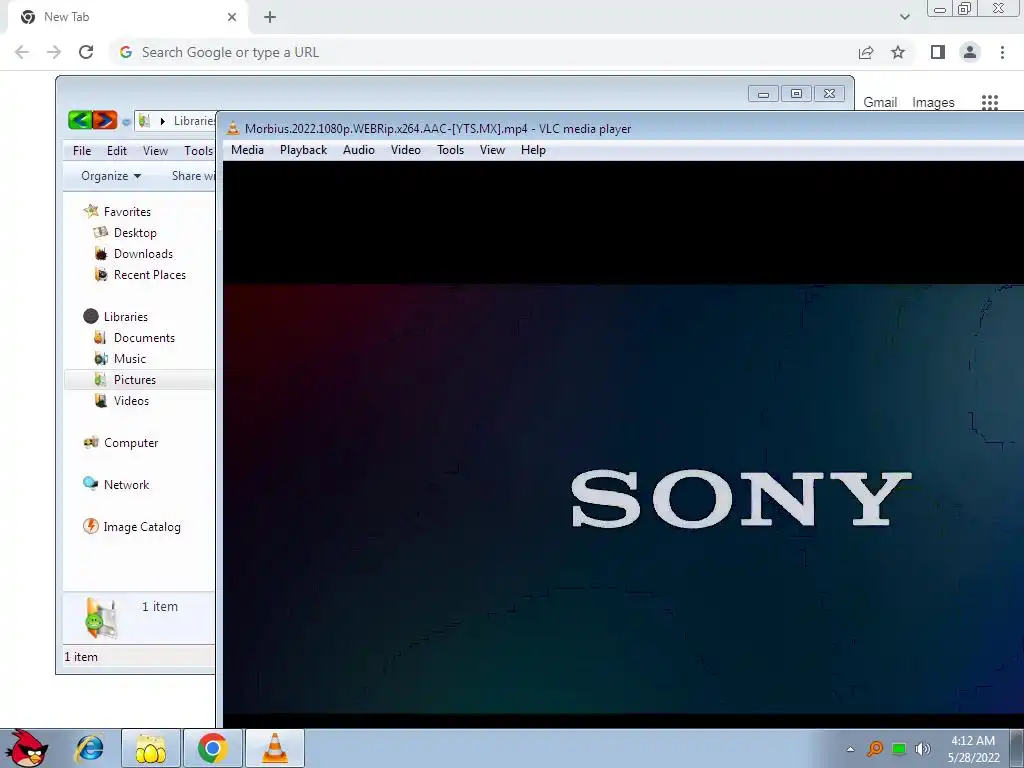1024x768 pixels.
Task: Click the green Back arrow in Explorer
Action: [80, 120]
